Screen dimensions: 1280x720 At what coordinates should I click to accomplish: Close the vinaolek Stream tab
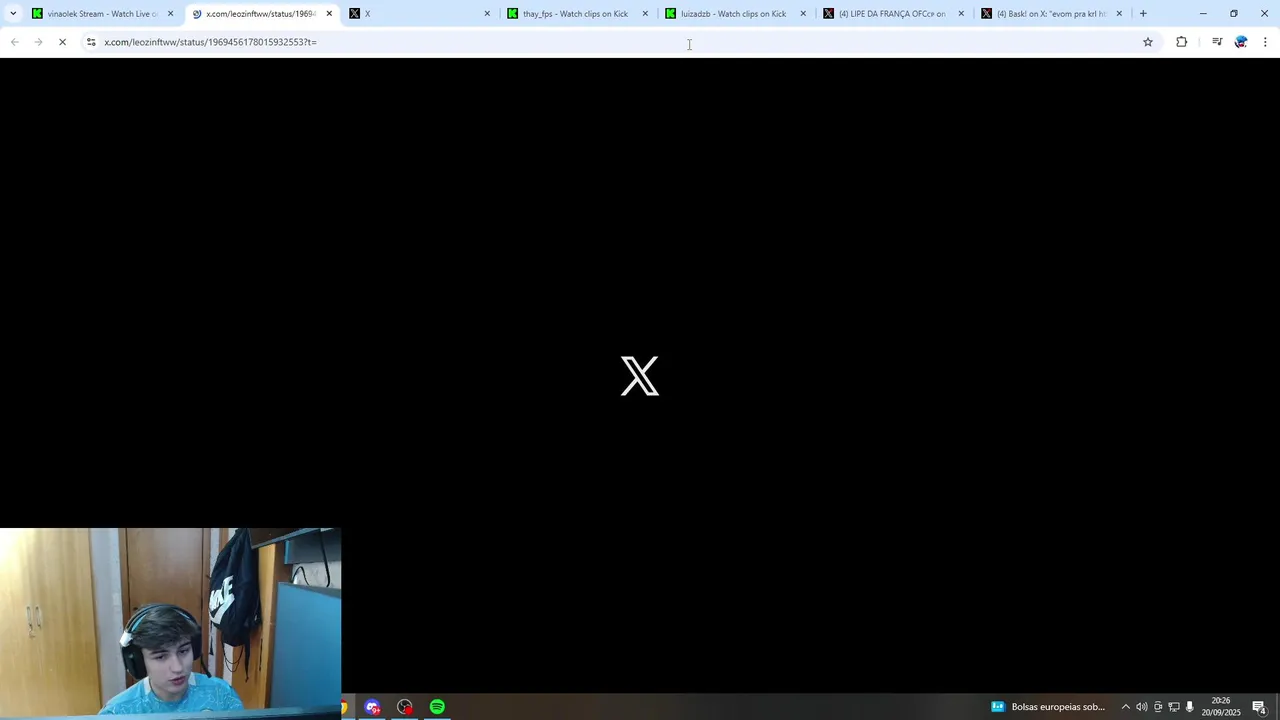tap(170, 14)
